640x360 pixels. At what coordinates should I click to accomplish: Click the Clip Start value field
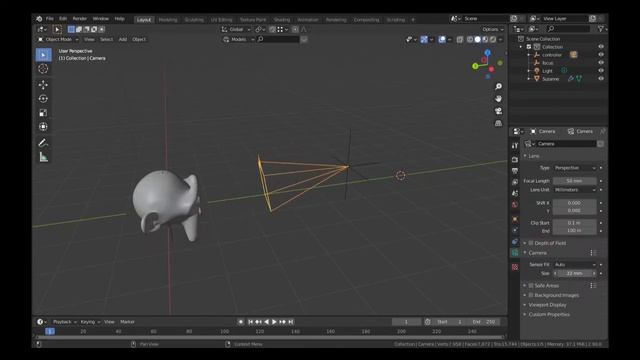tap(575, 223)
